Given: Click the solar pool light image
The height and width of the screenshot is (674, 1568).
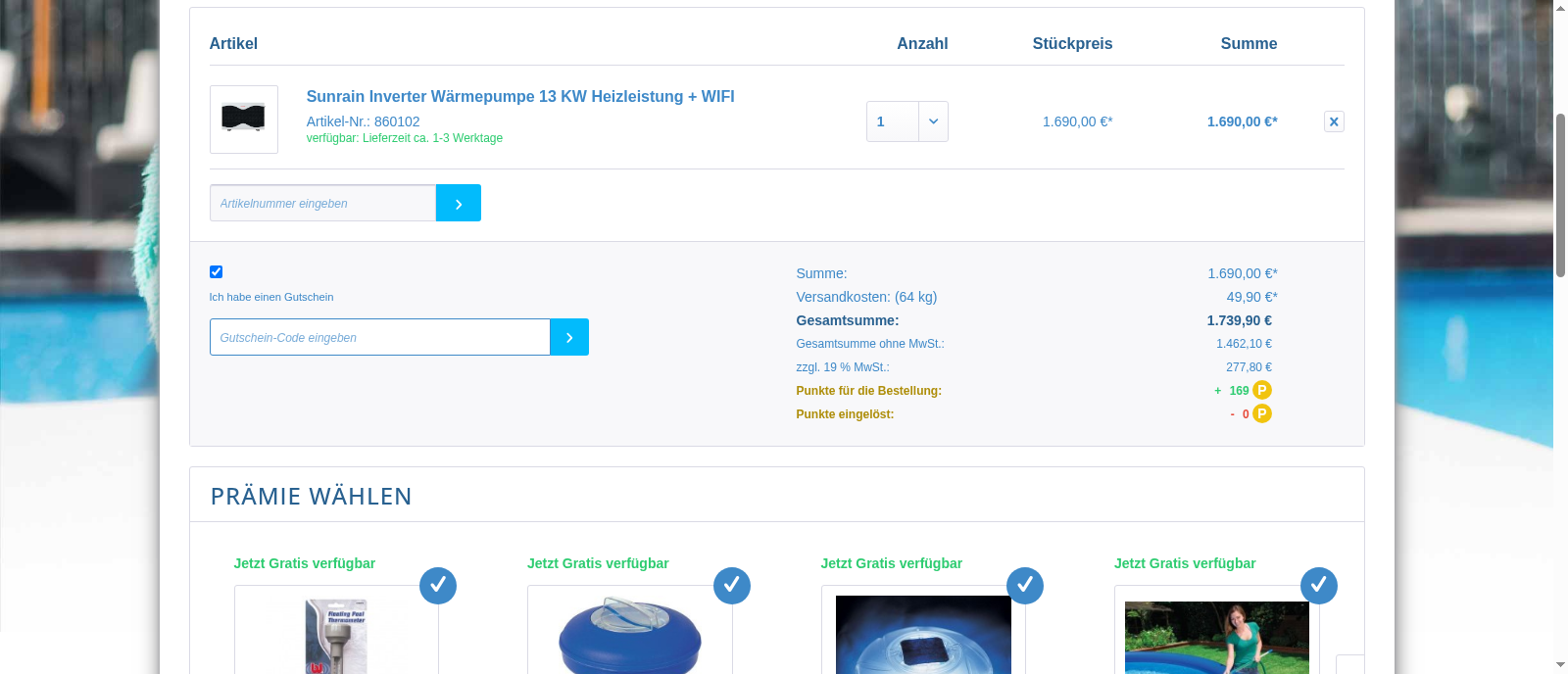Looking at the screenshot, I should click(x=923, y=635).
